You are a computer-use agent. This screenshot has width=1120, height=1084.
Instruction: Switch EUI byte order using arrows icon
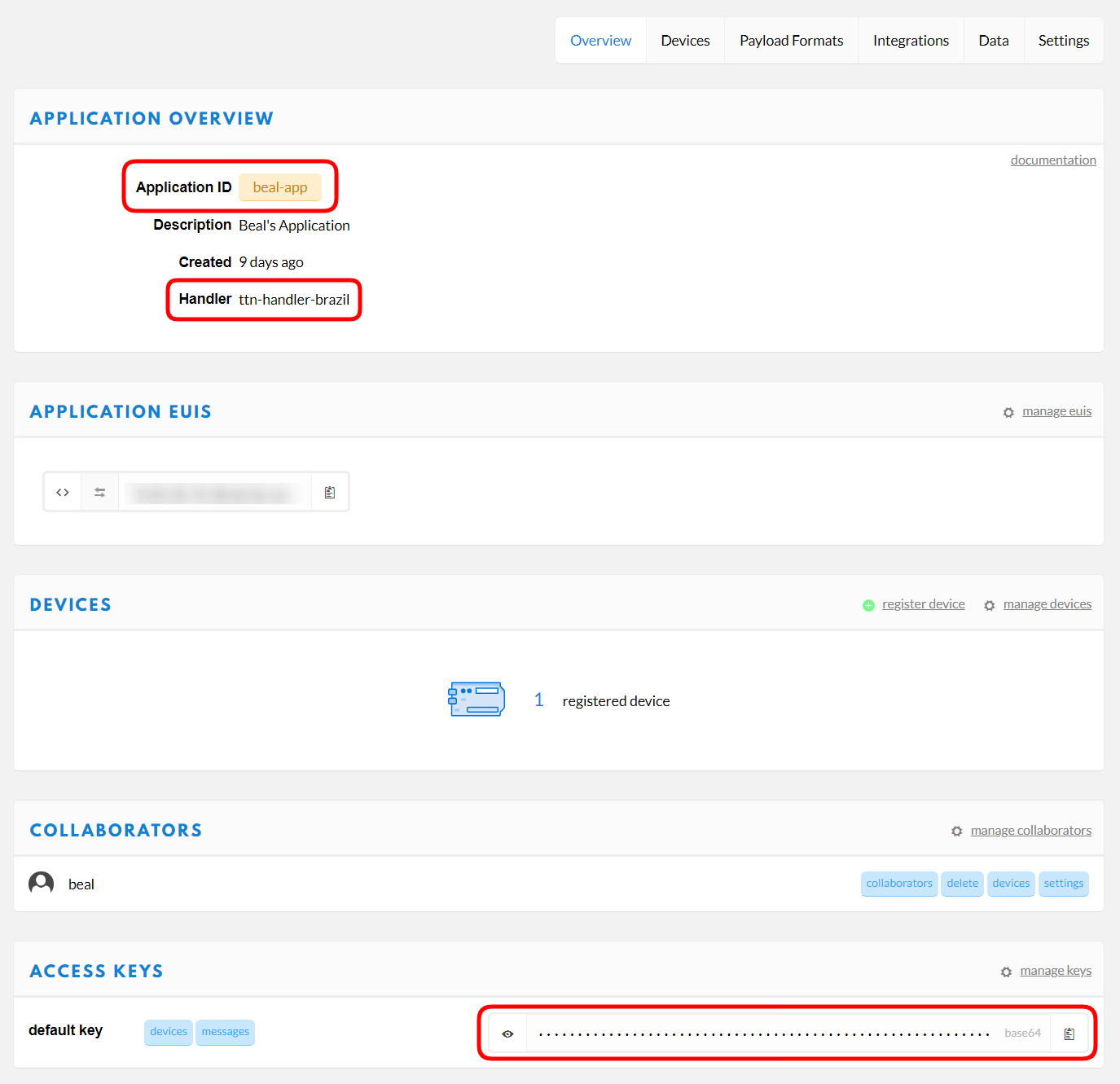click(x=99, y=493)
